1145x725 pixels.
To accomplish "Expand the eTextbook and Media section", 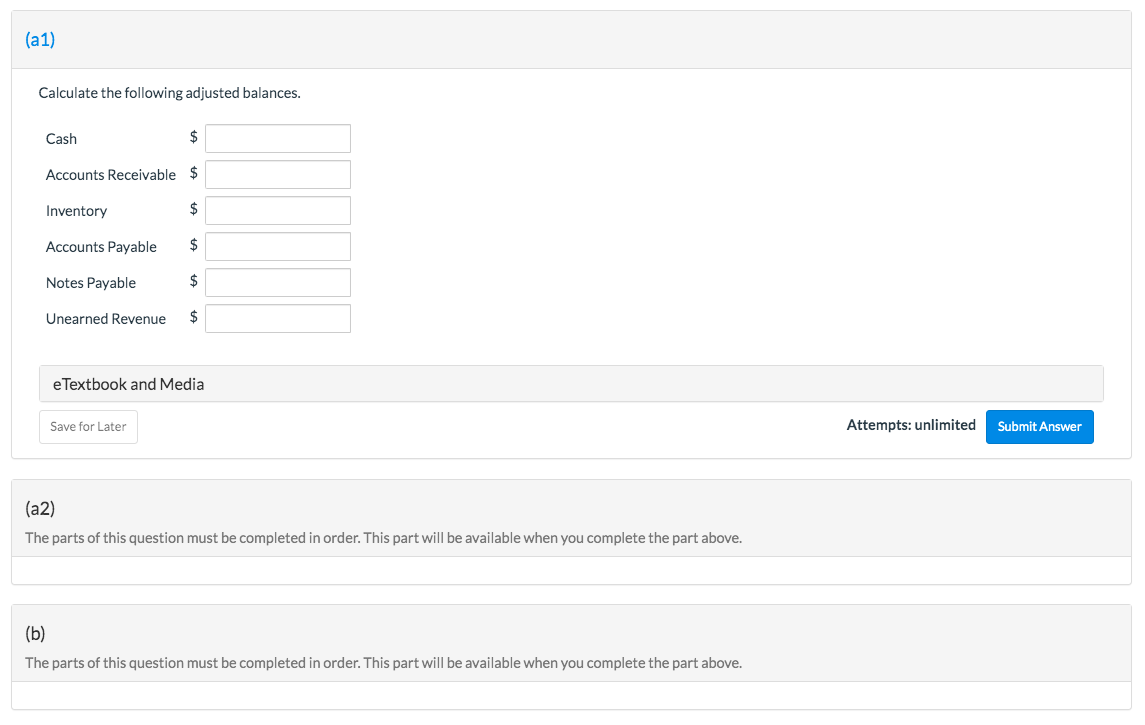I will point(571,384).
